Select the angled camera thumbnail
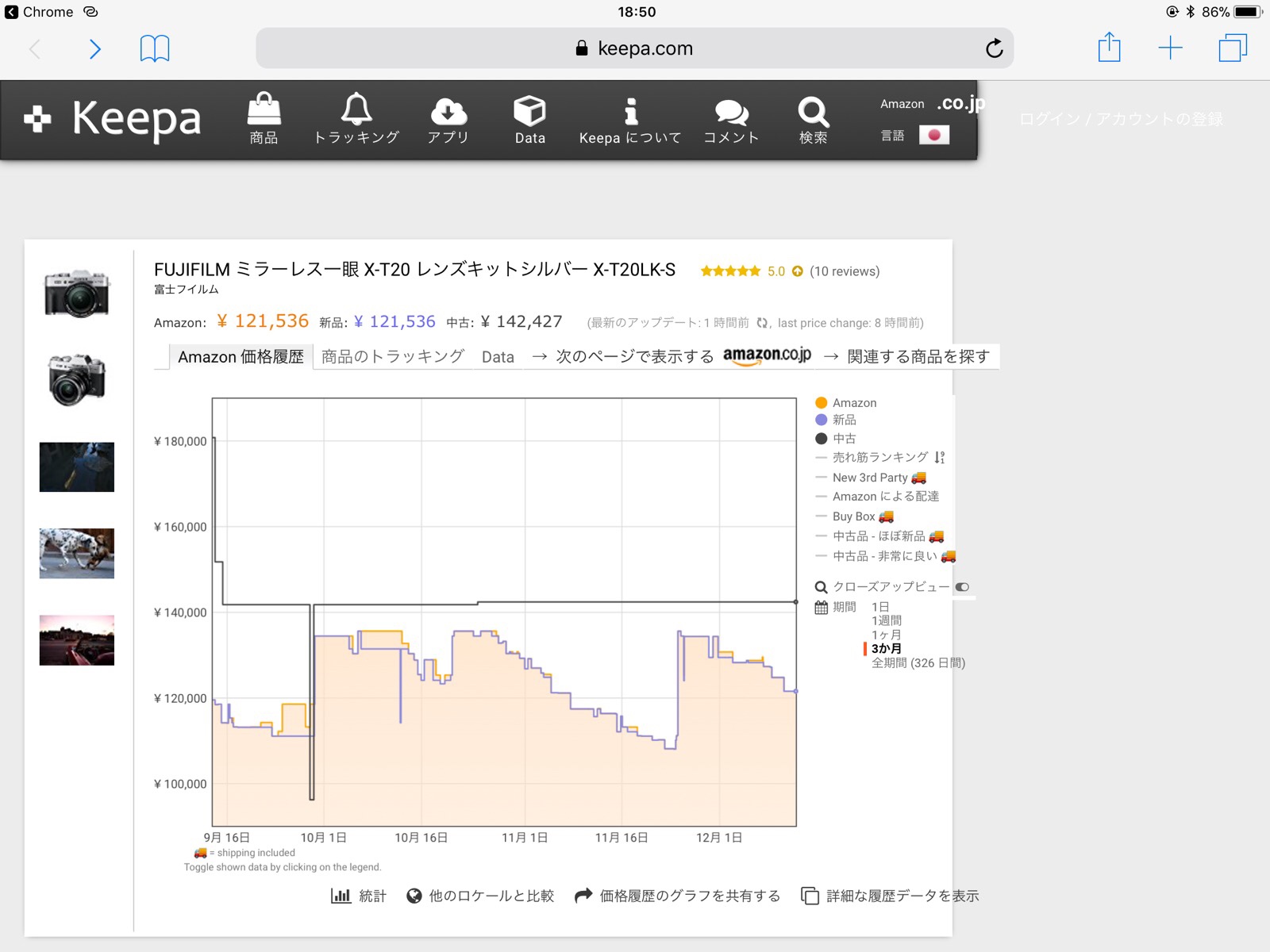 point(77,380)
